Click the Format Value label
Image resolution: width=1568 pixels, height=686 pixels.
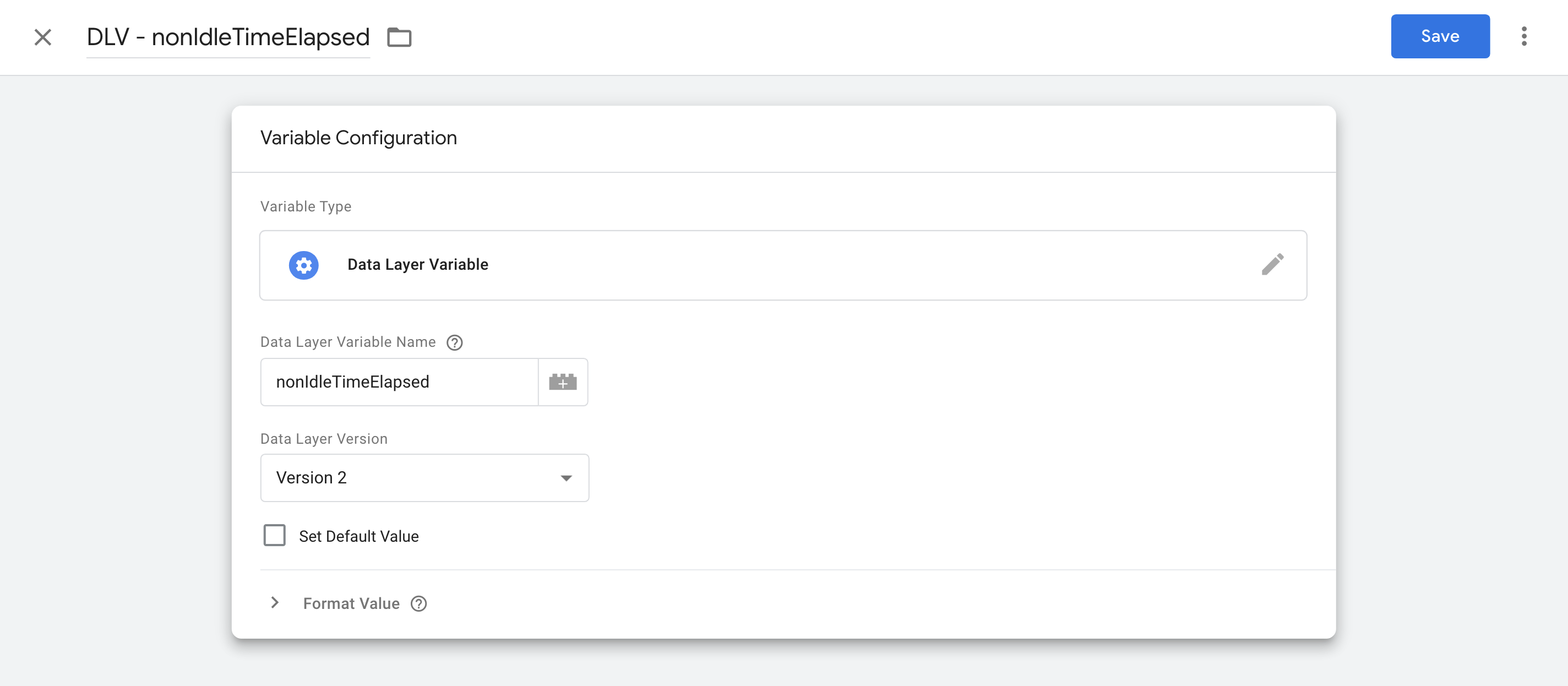tap(351, 603)
